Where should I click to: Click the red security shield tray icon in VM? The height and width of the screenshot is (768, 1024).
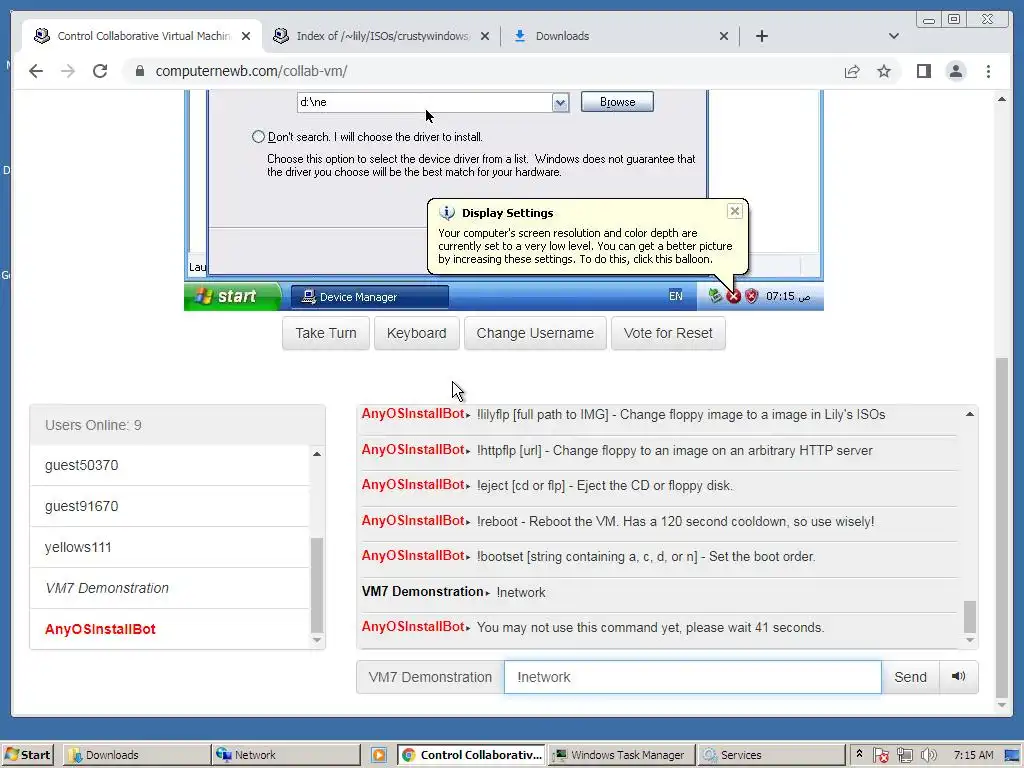click(752, 296)
